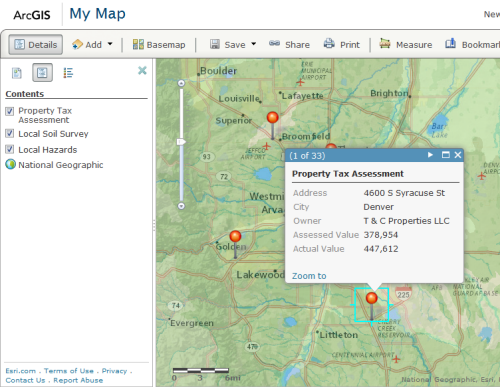The height and width of the screenshot is (387, 500).
Task: Click the Zoom to link
Action: 309,276
